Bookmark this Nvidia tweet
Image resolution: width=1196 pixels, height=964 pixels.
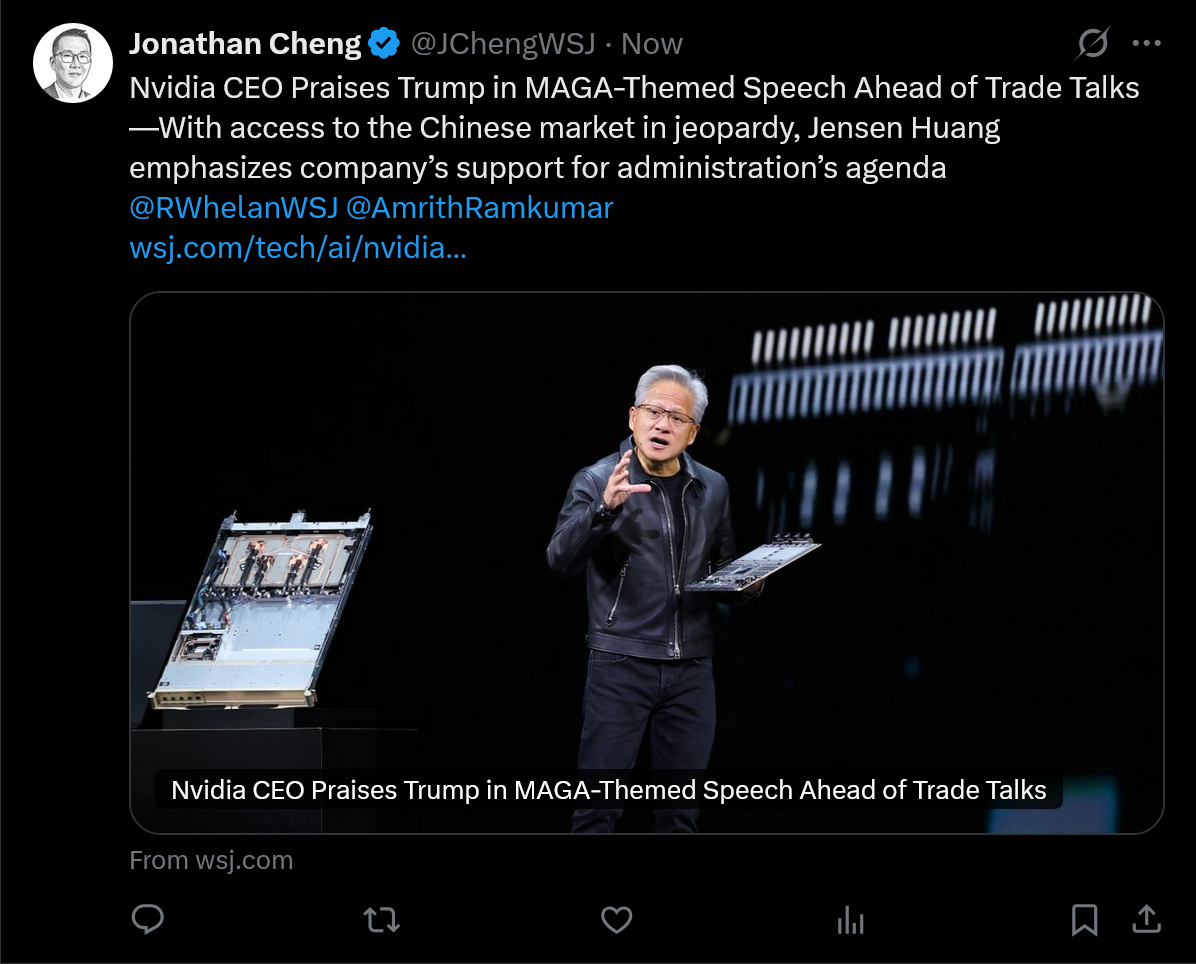[1084, 920]
